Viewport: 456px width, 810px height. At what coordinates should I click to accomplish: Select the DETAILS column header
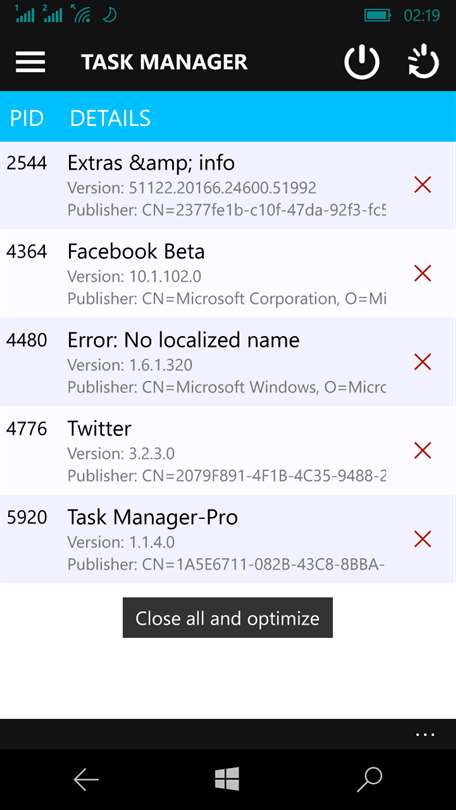point(110,118)
